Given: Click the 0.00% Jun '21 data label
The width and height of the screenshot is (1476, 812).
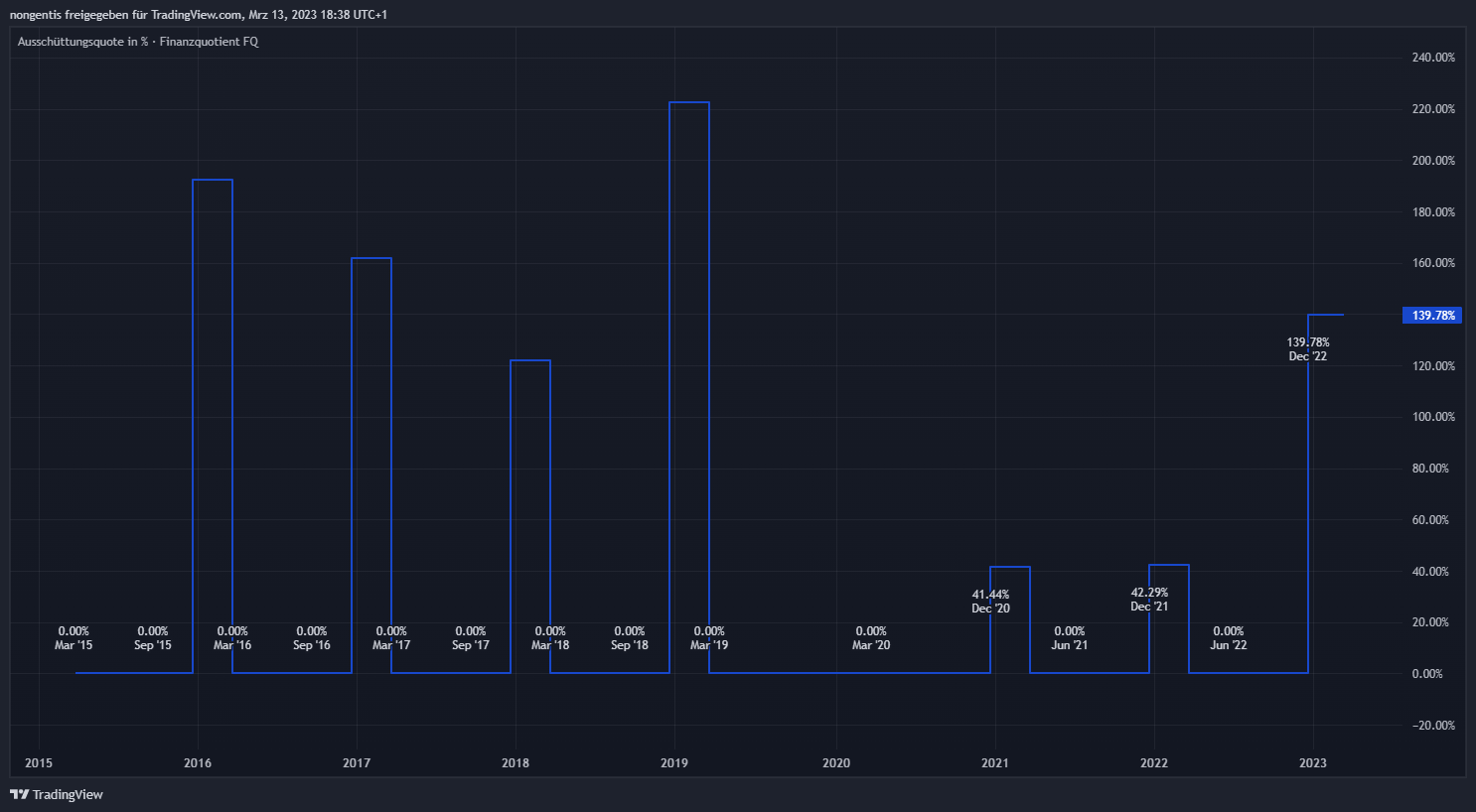Looking at the screenshot, I should click(x=1070, y=638).
